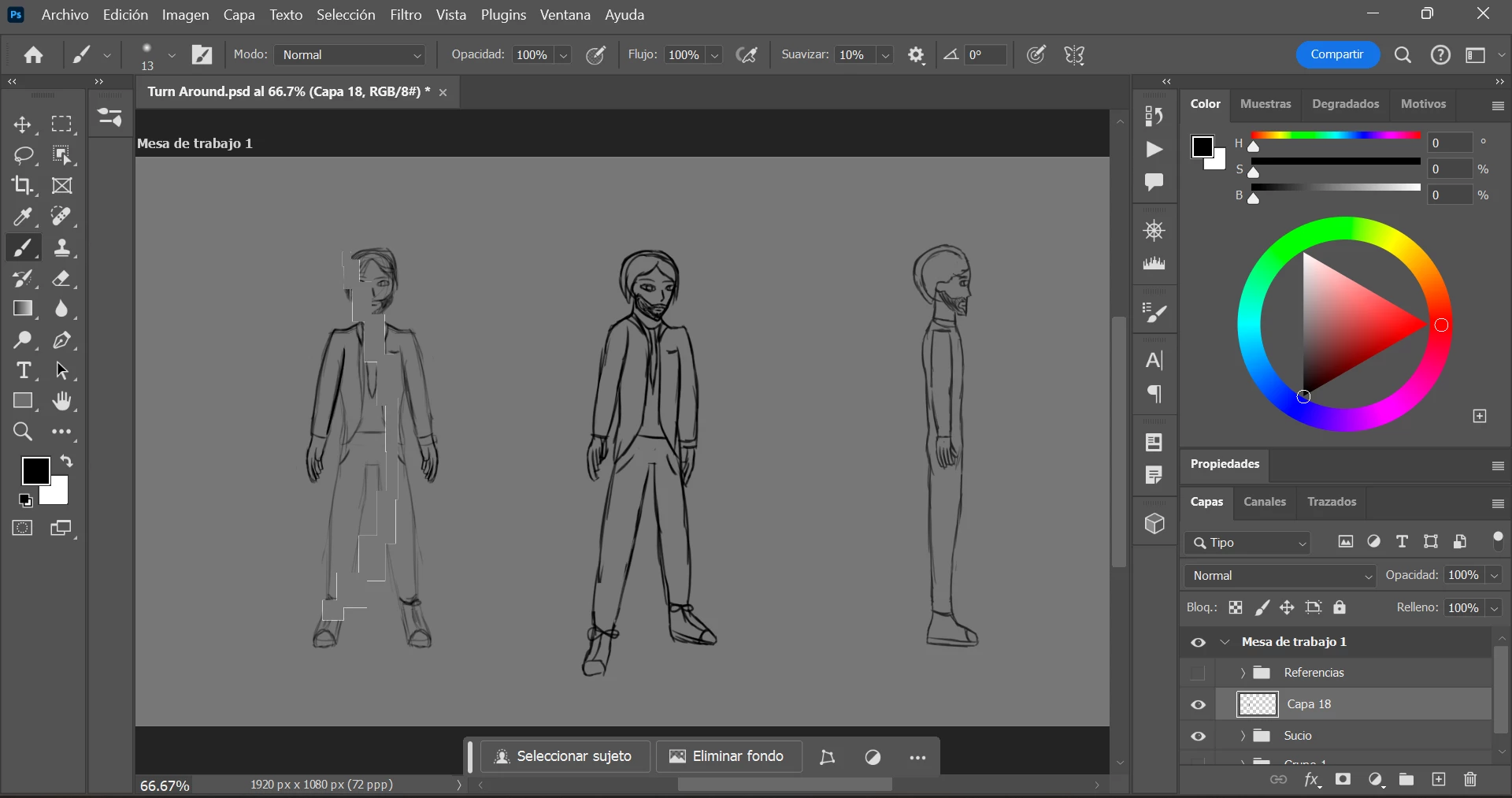This screenshot has width=1512, height=798.
Task: Select the Eraser tool
Action: (62, 279)
